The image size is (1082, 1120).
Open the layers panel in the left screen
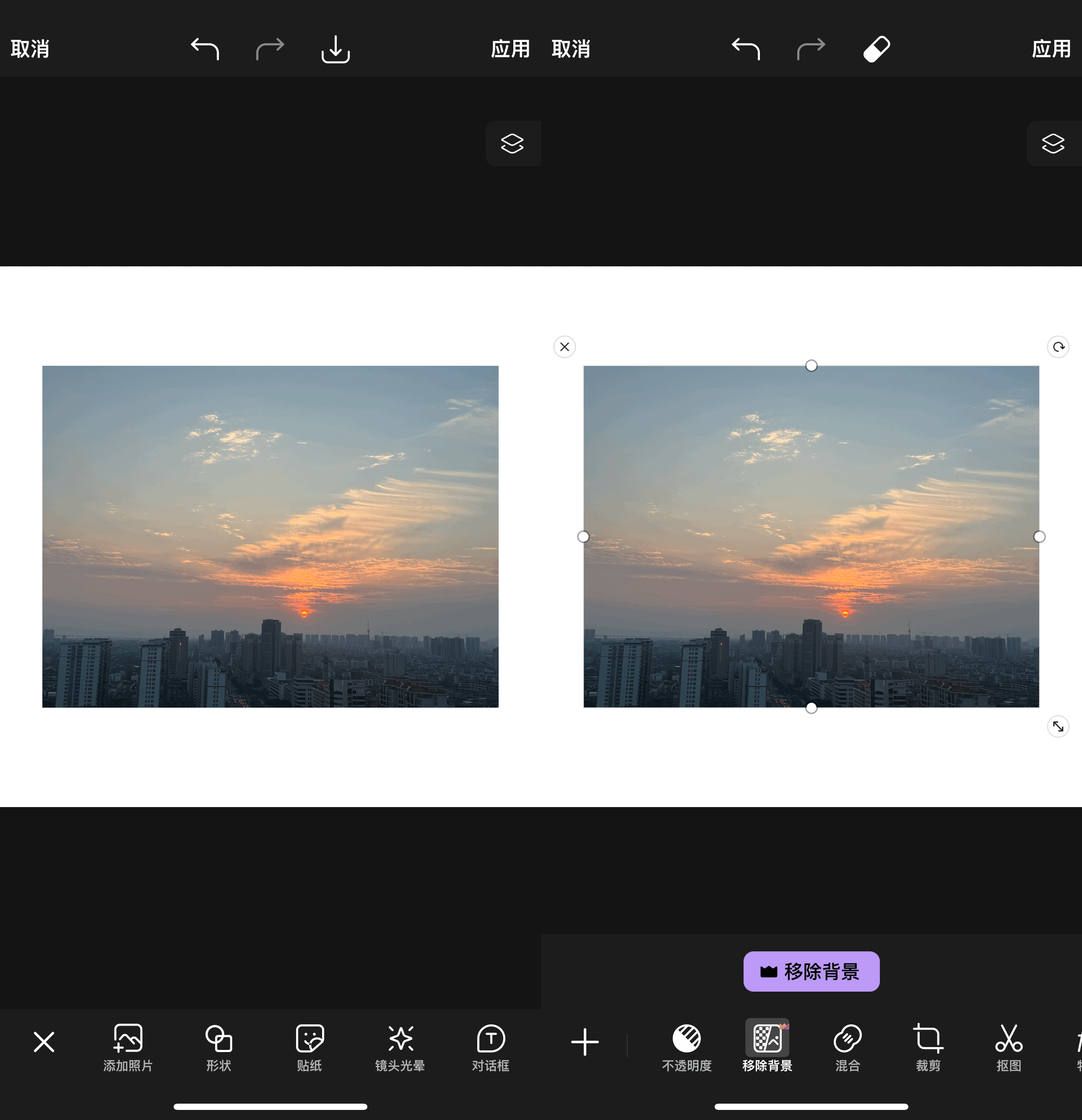click(x=512, y=143)
